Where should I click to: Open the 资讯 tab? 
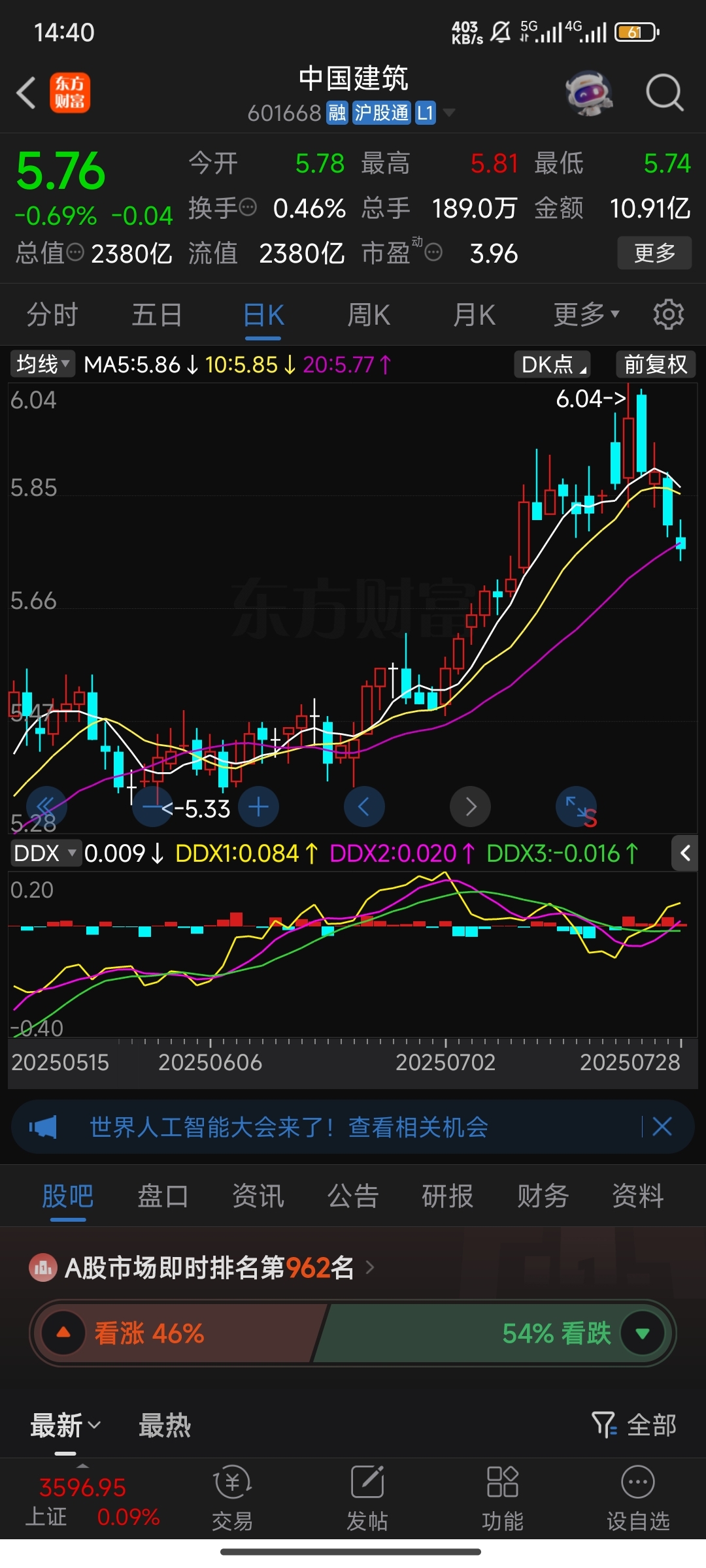pyautogui.click(x=258, y=1196)
